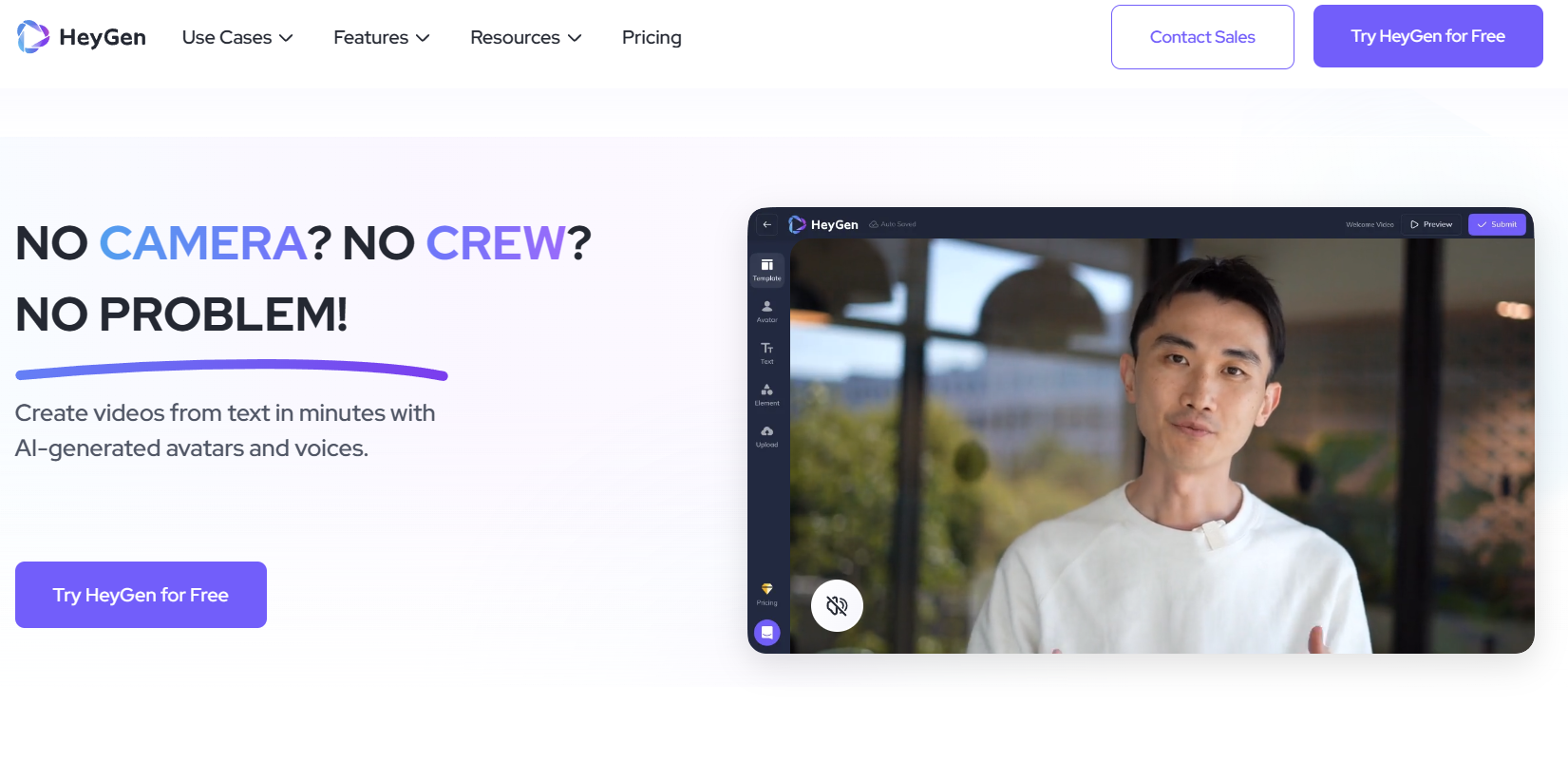Click Try HeyGen for Free in the header
Screen dimensions: 1568x762
pos(1428,36)
